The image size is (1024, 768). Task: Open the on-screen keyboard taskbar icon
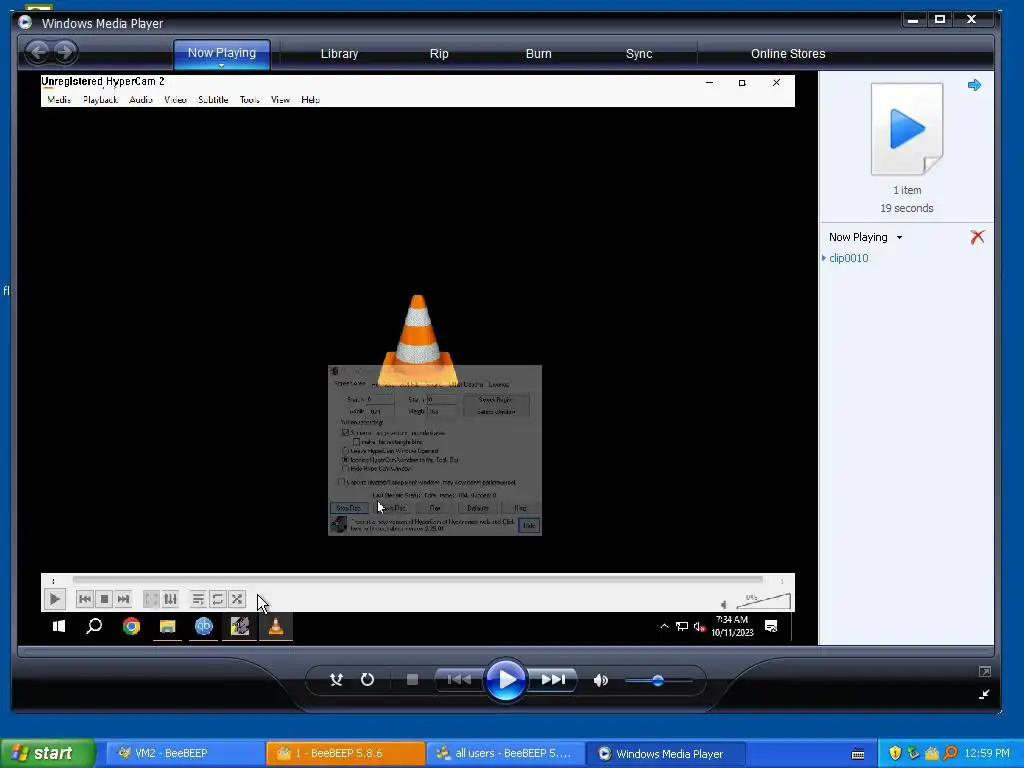coord(858,754)
